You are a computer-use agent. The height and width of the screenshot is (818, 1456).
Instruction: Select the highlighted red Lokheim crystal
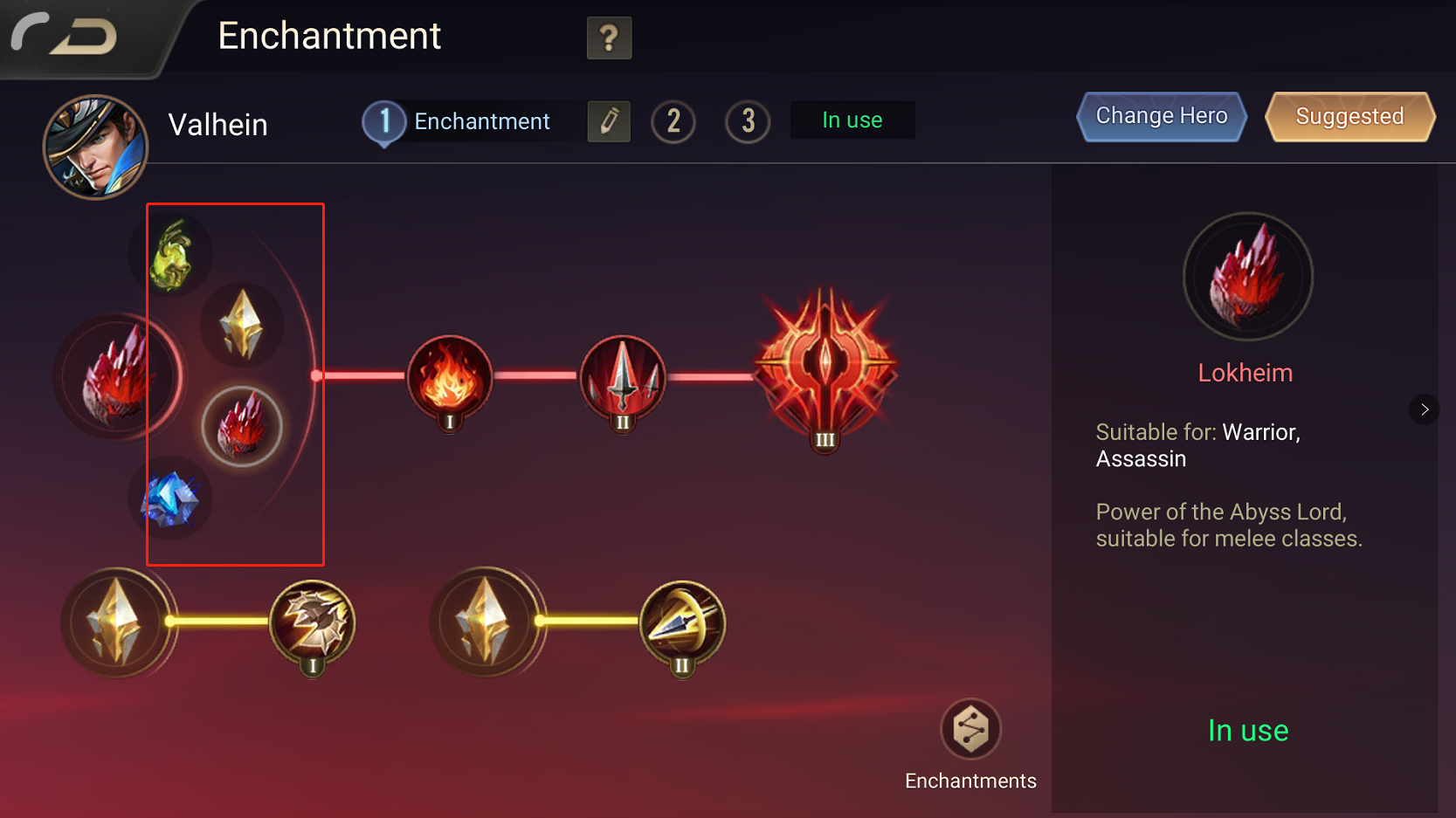(x=242, y=427)
